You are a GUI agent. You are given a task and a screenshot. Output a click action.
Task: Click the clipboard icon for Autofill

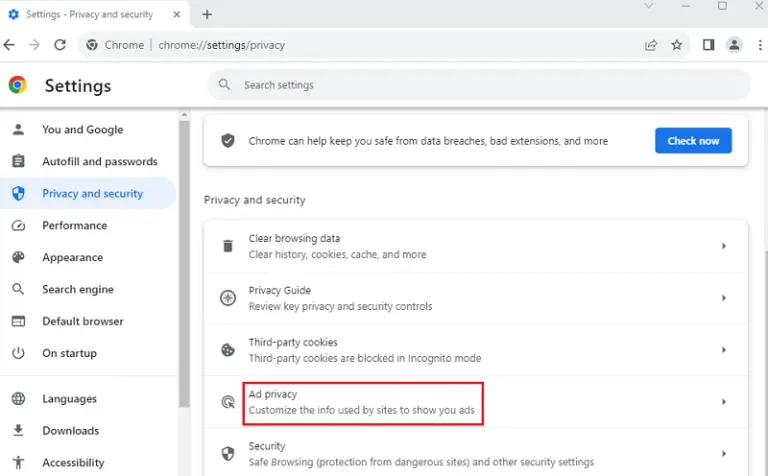[x=18, y=161]
